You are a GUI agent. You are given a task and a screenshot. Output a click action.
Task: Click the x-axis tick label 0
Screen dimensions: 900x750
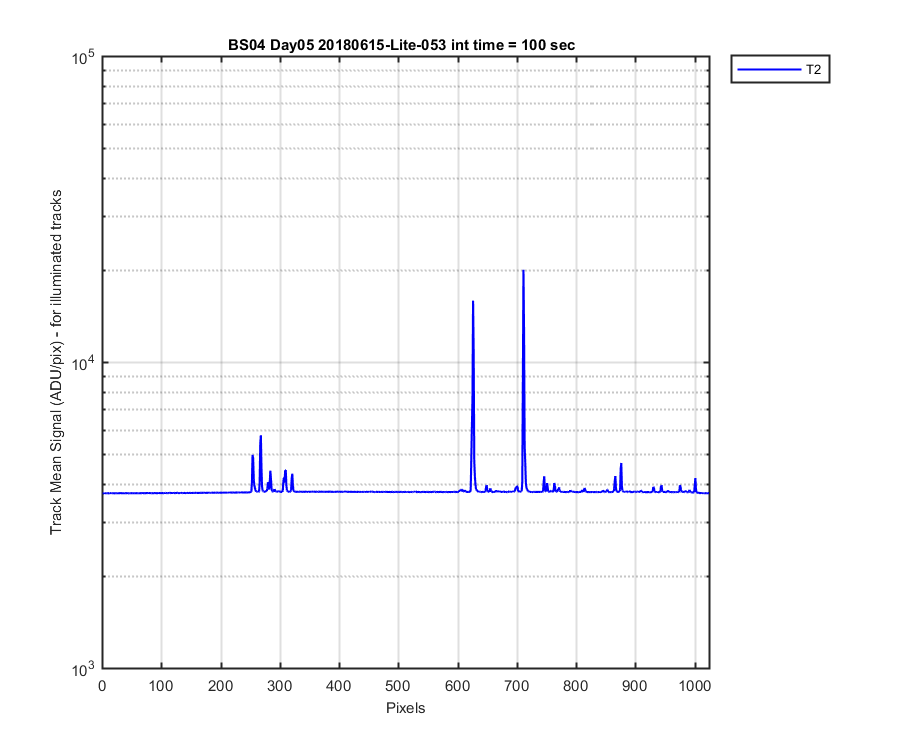pyautogui.click(x=102, y=686)
